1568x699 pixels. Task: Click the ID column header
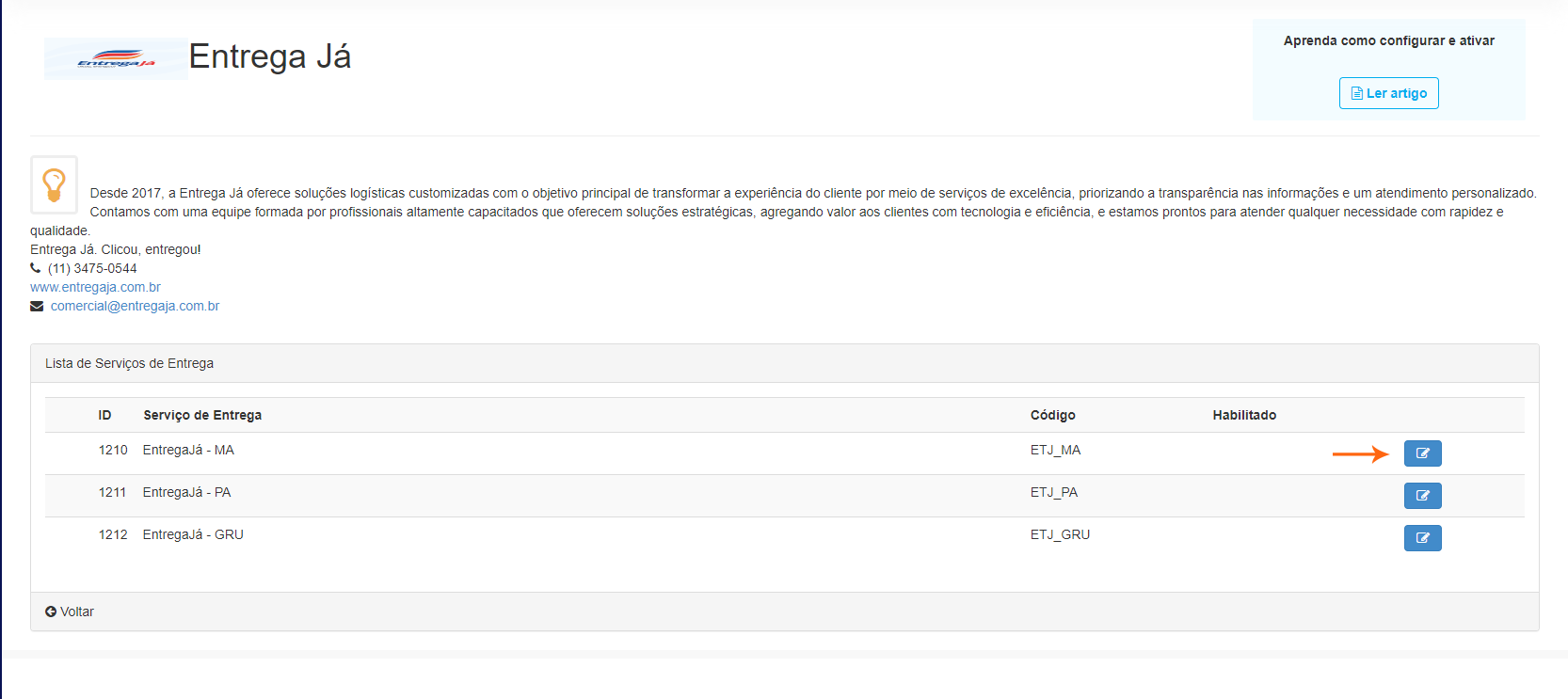click(x=104, y=415)
